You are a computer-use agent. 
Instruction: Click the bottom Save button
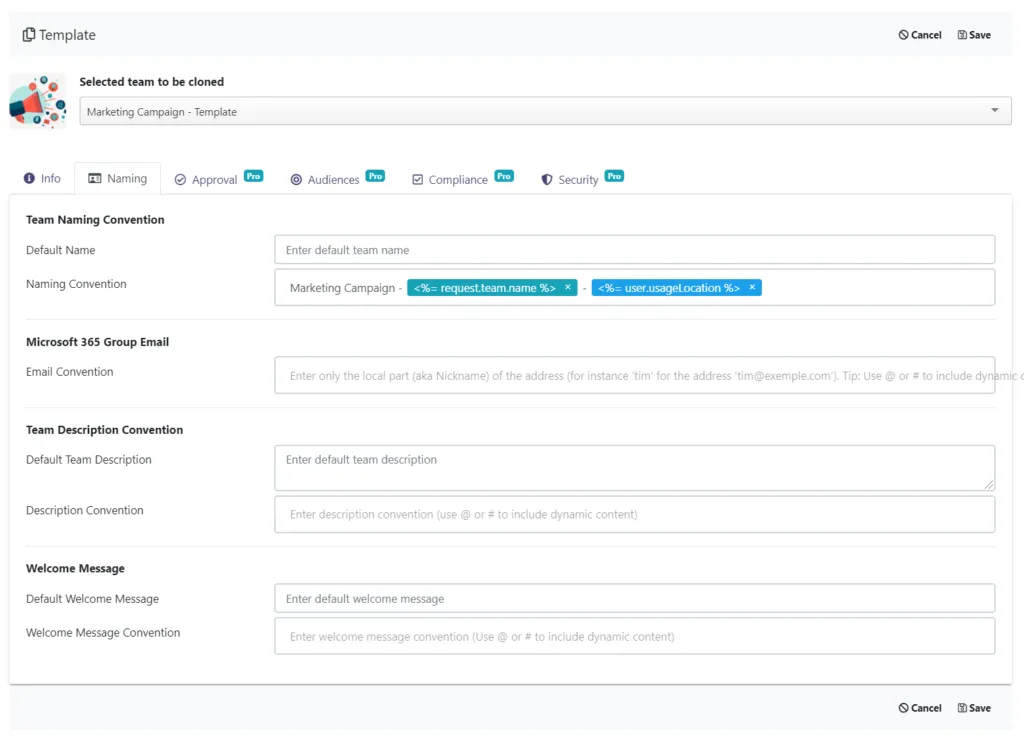(974, 708)
